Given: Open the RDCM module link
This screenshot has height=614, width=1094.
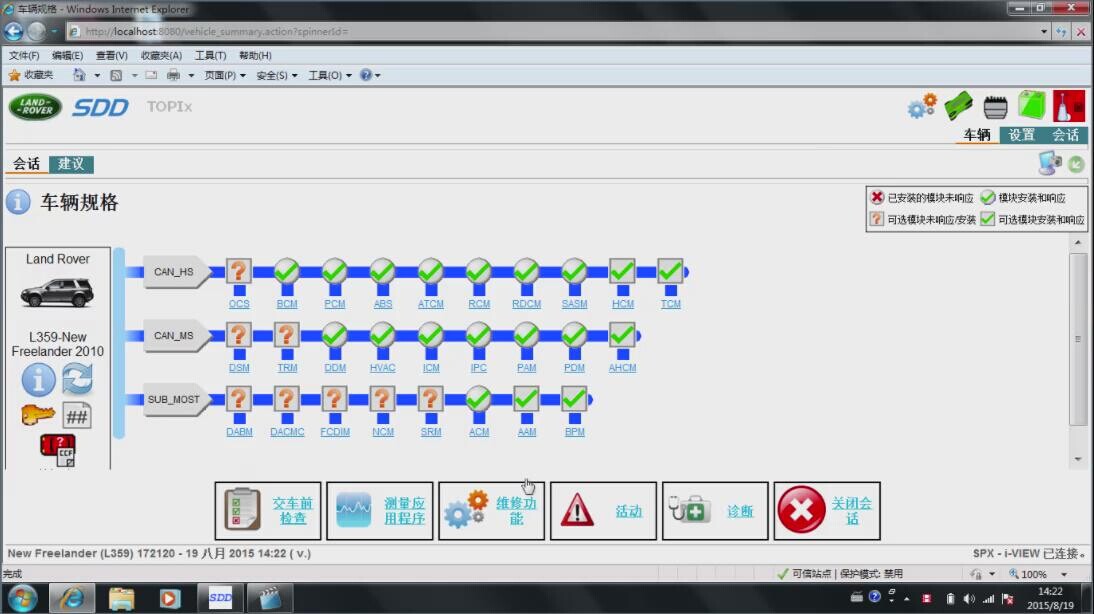Looking at the screenshot, I should [526, 304].
